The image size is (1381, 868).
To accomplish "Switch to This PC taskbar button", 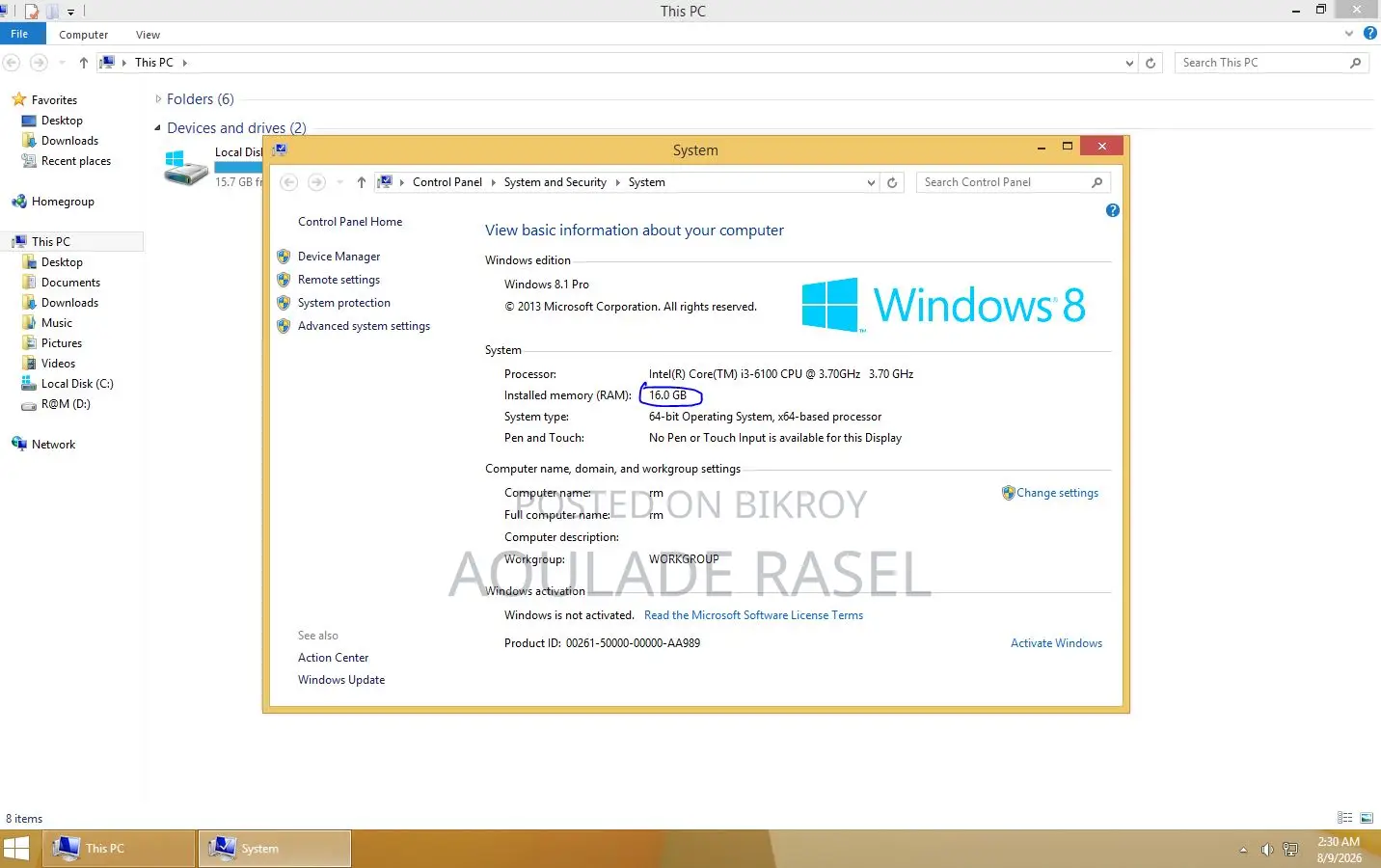I will point(119,849).
